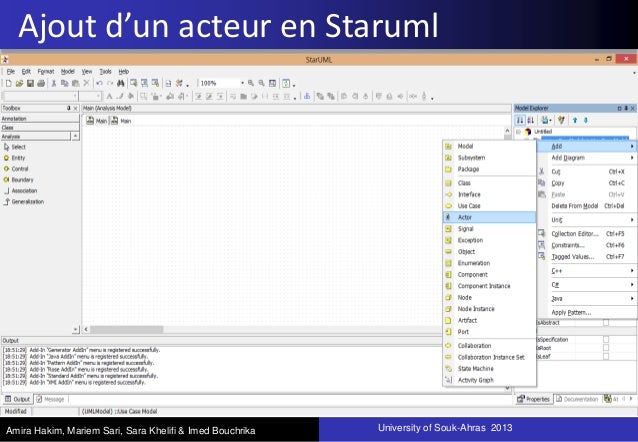The height and width of the screenshot is (442, 638).
Task: Click the Move Up arrow in Model Explorer
Action: [575, 120]
